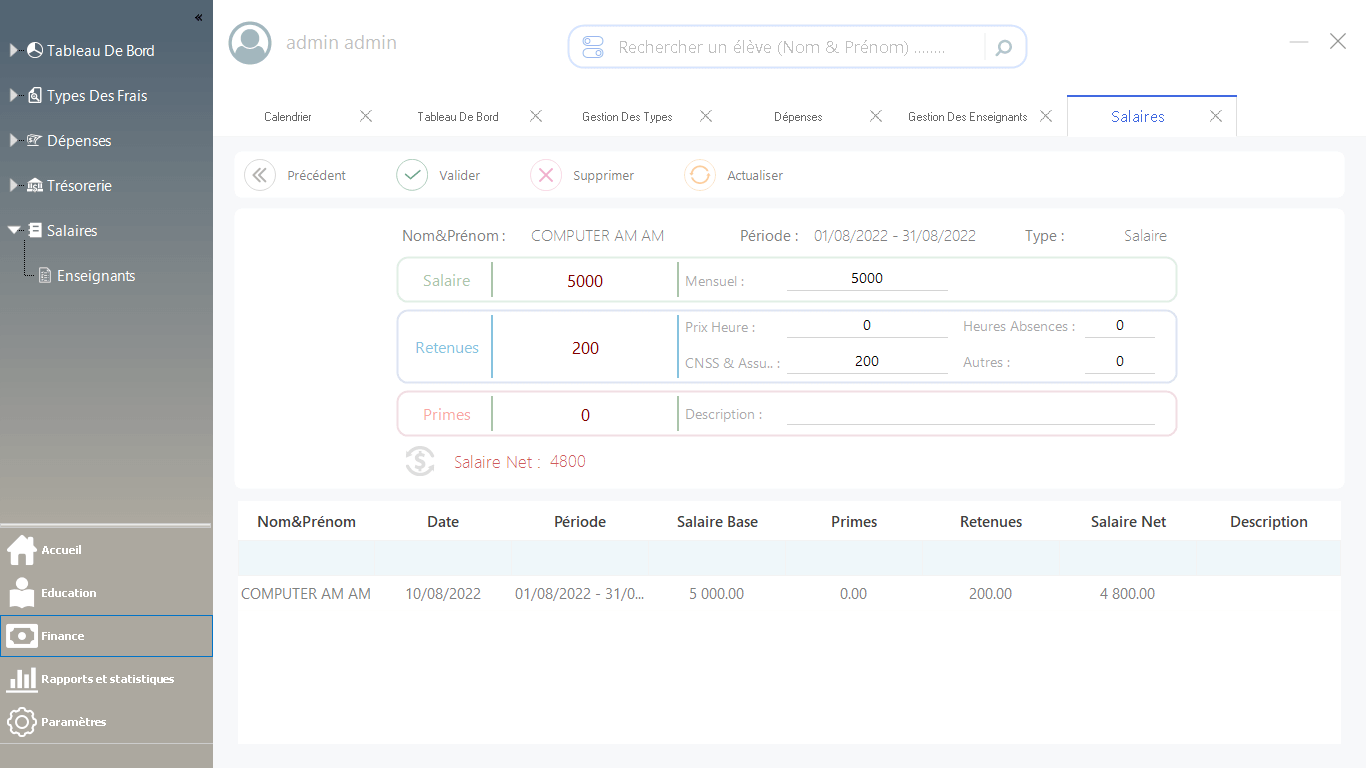Screen dimensions: 1366x768
Task: Collapse the Salaires tree node
Action: point(14,230)
